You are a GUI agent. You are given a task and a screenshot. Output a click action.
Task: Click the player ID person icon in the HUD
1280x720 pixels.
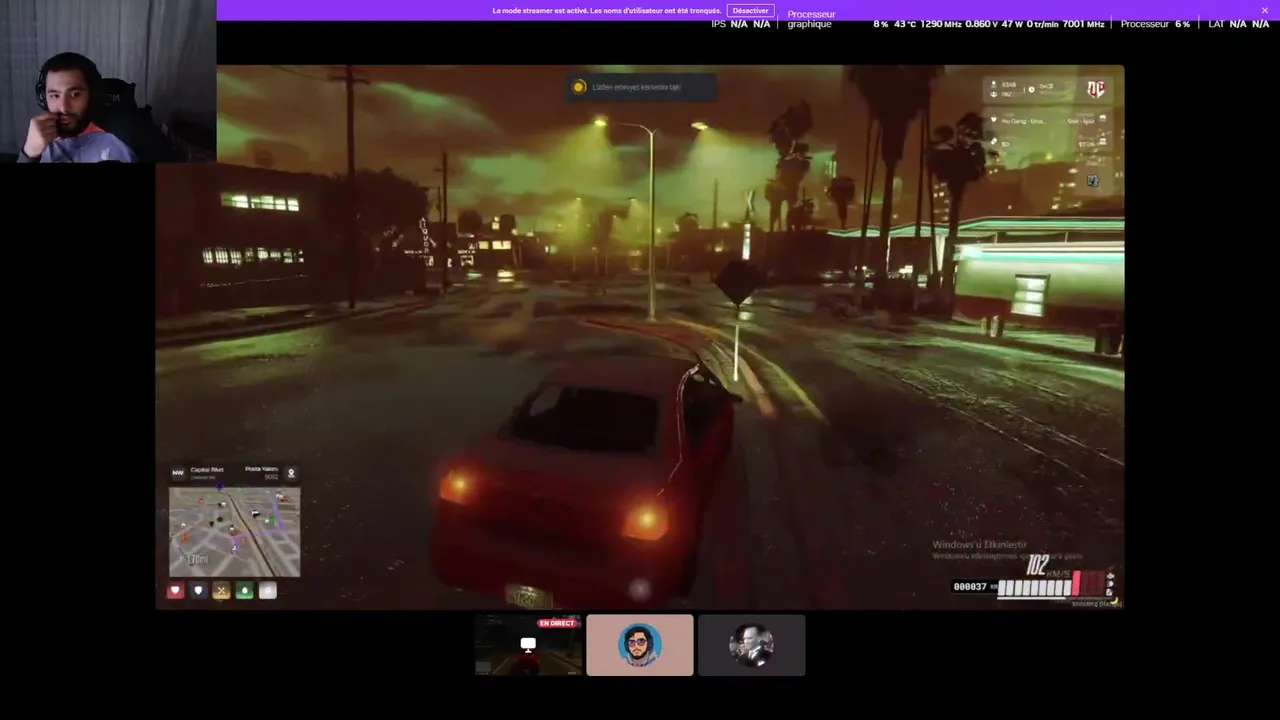click(993, 84)
